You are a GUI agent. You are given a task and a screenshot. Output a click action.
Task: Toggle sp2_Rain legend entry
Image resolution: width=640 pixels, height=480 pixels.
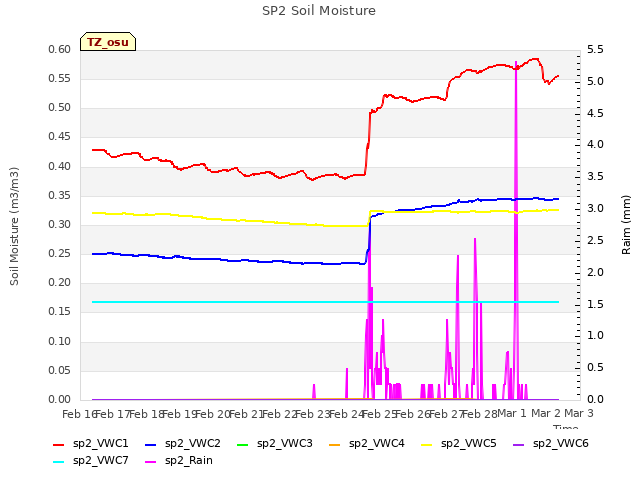tap(179, 460)
